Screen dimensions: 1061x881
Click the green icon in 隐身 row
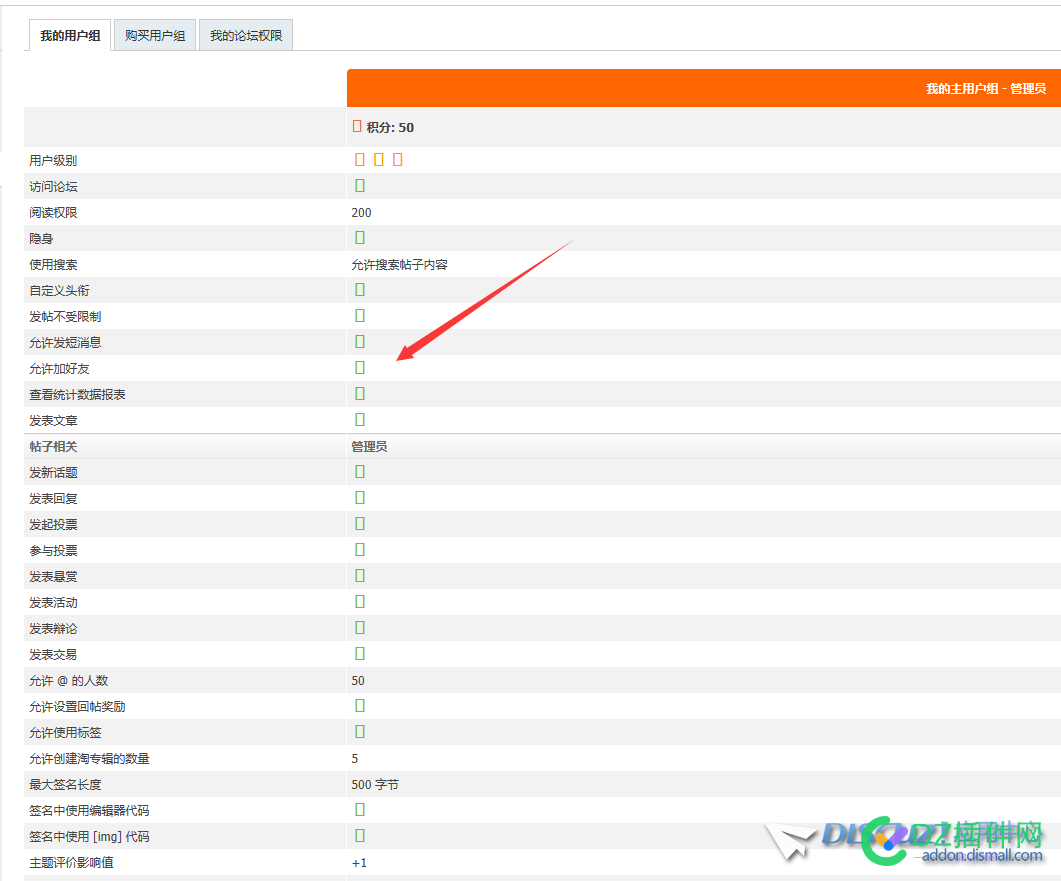point(360,238)
